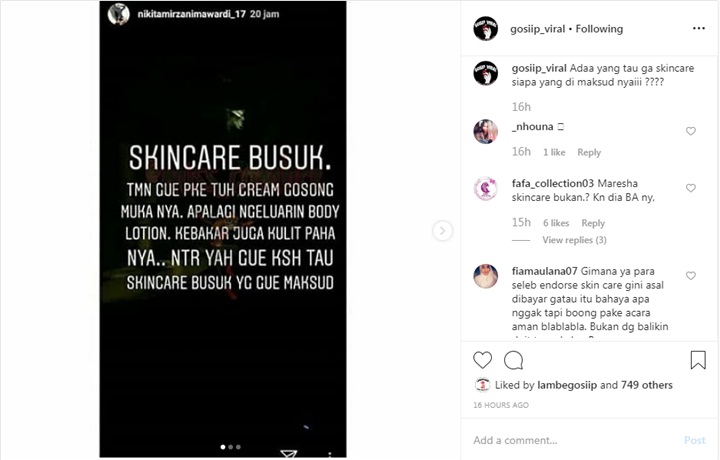
Task: Reply to the _nhouna comment
Action: coord(589,152)
